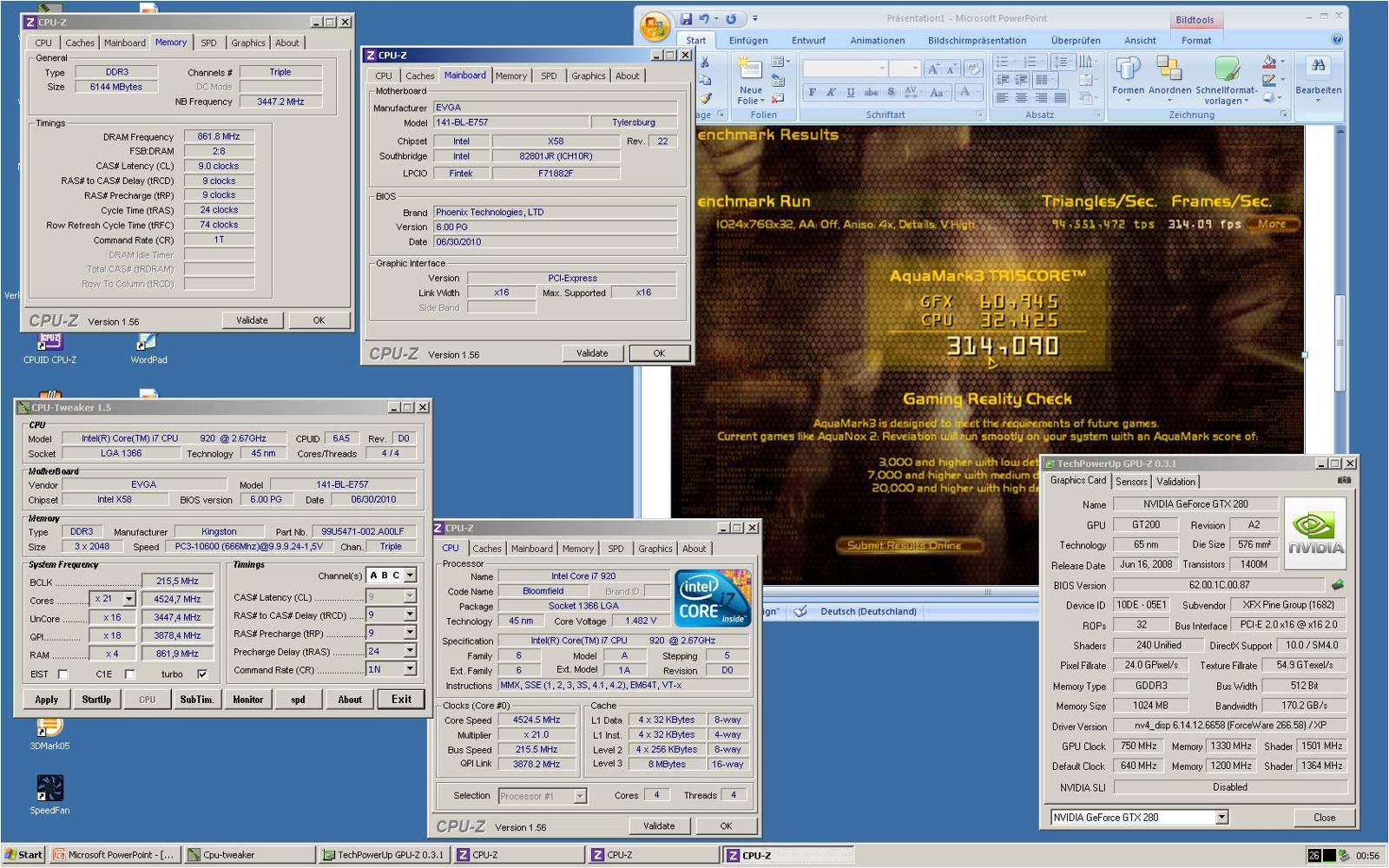Viewport: 1389px width, 868px height.
Task: Open GPU-Z graphics card selection dropdown
Action: point(1221,817)
